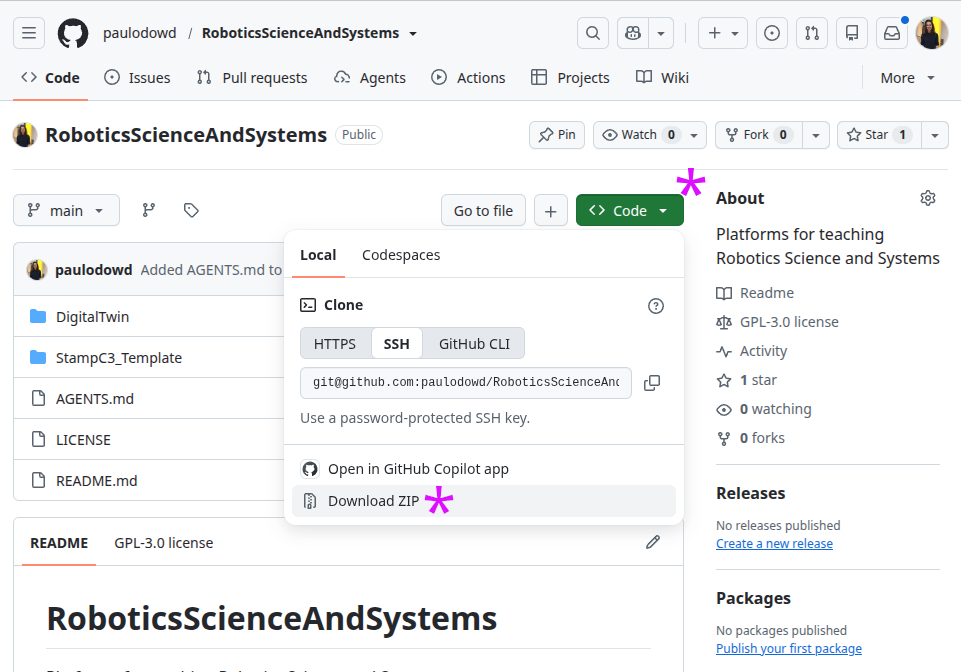Expand the Fork options arrow
Screen dimensions: 961x672
pyautogui.click(x=816, y=135)
